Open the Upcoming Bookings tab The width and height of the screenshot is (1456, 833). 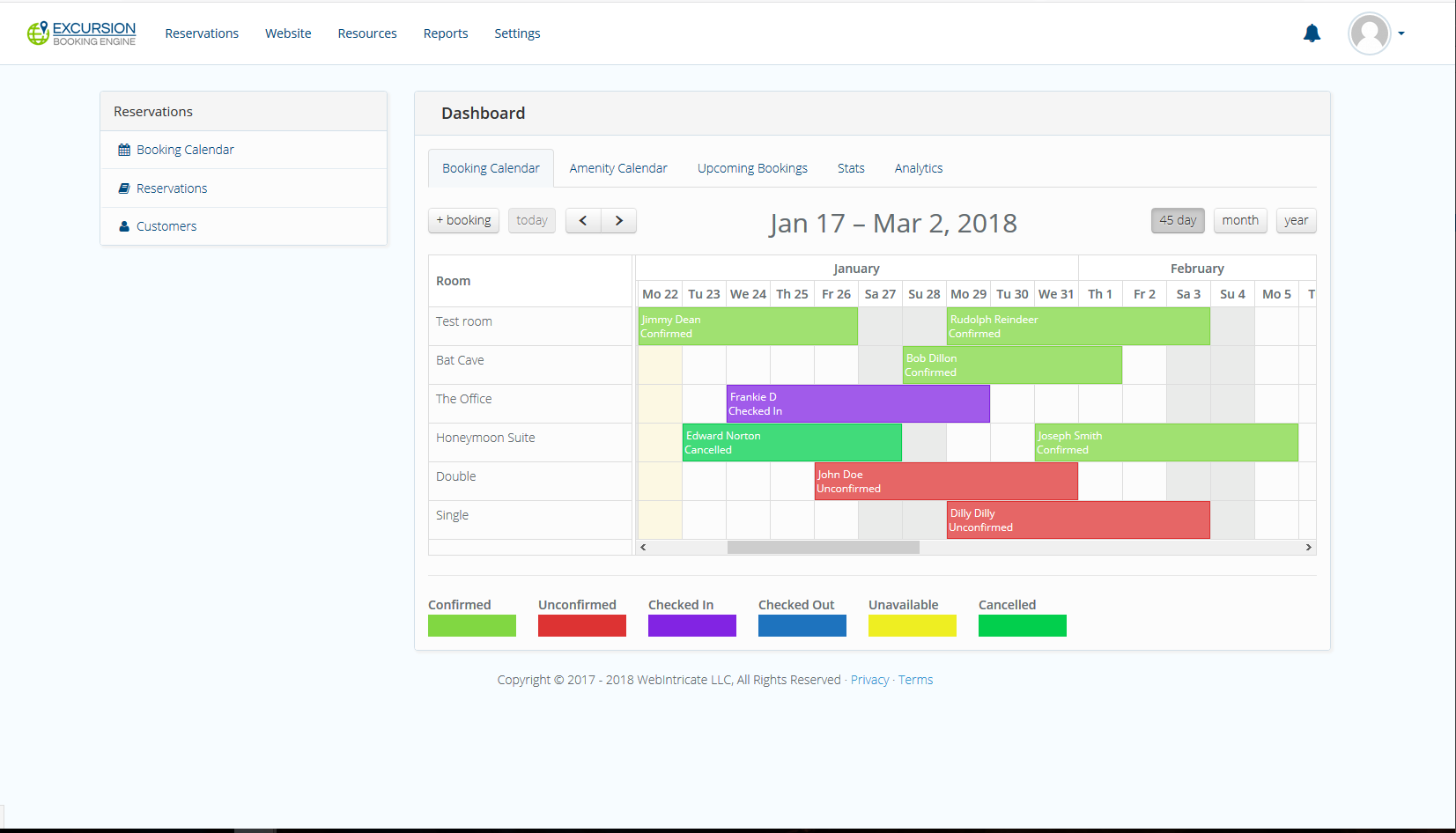[x=752, y=168]
